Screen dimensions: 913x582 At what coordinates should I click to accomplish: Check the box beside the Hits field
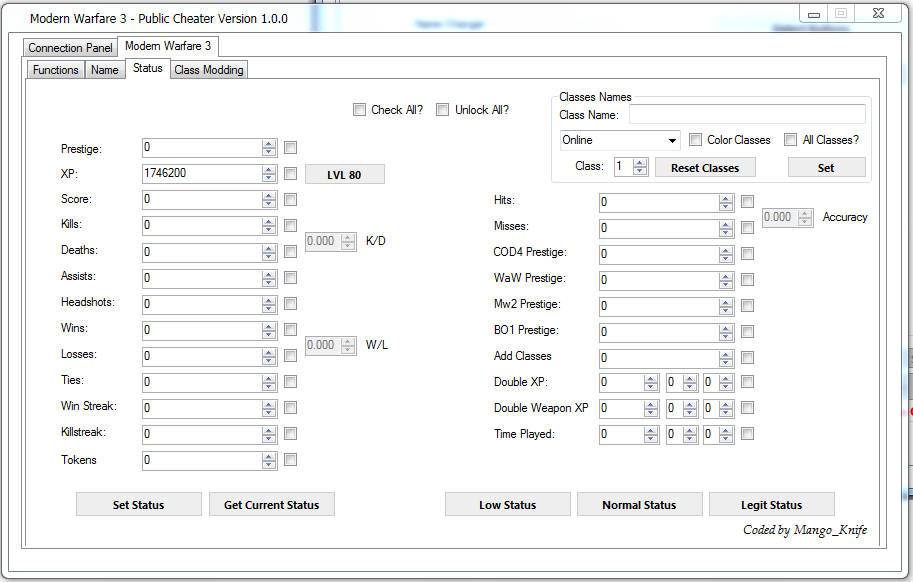[x=748, y=201]
